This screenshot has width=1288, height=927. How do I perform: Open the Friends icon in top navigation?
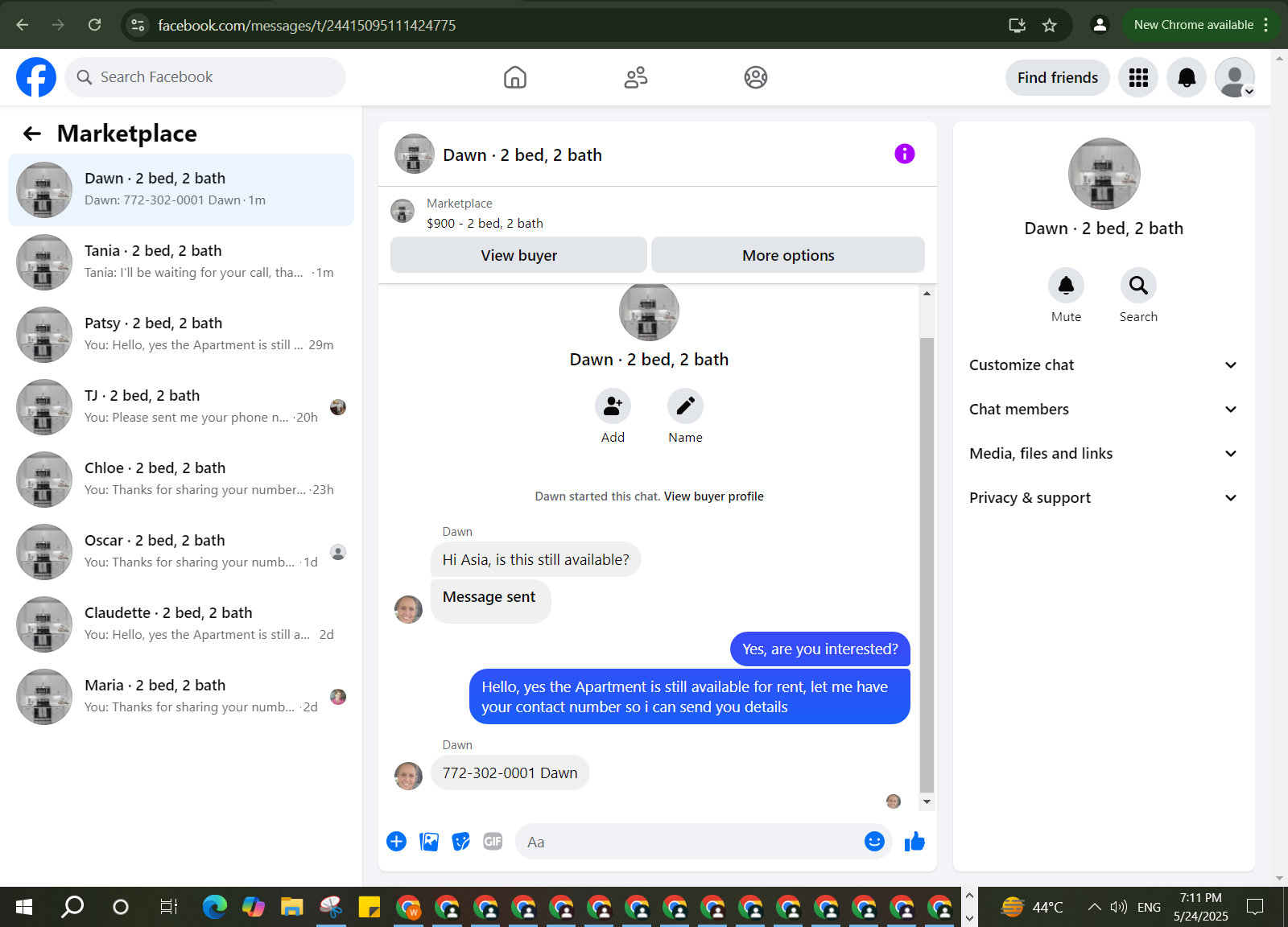coord(636,77)
